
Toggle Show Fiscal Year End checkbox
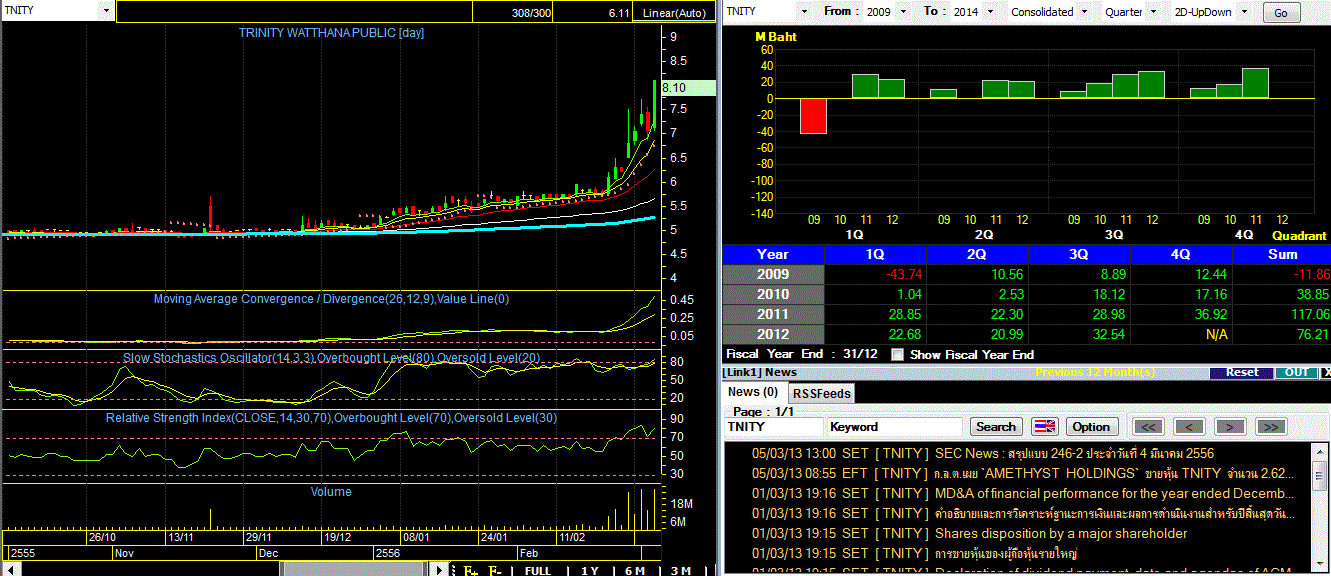[x=897, y=354]
